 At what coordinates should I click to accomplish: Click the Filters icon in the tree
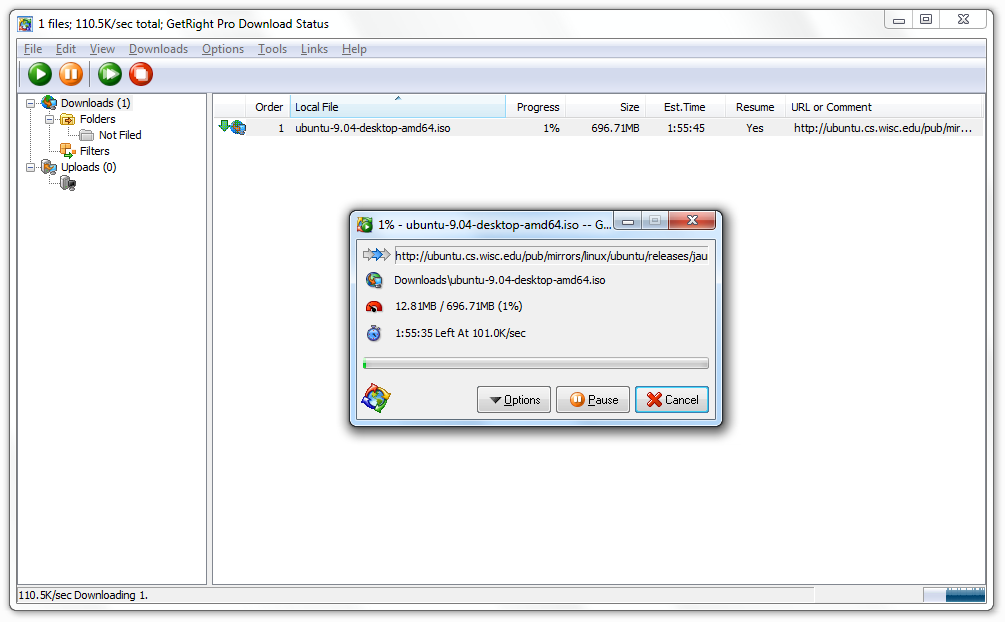[67, 151]
